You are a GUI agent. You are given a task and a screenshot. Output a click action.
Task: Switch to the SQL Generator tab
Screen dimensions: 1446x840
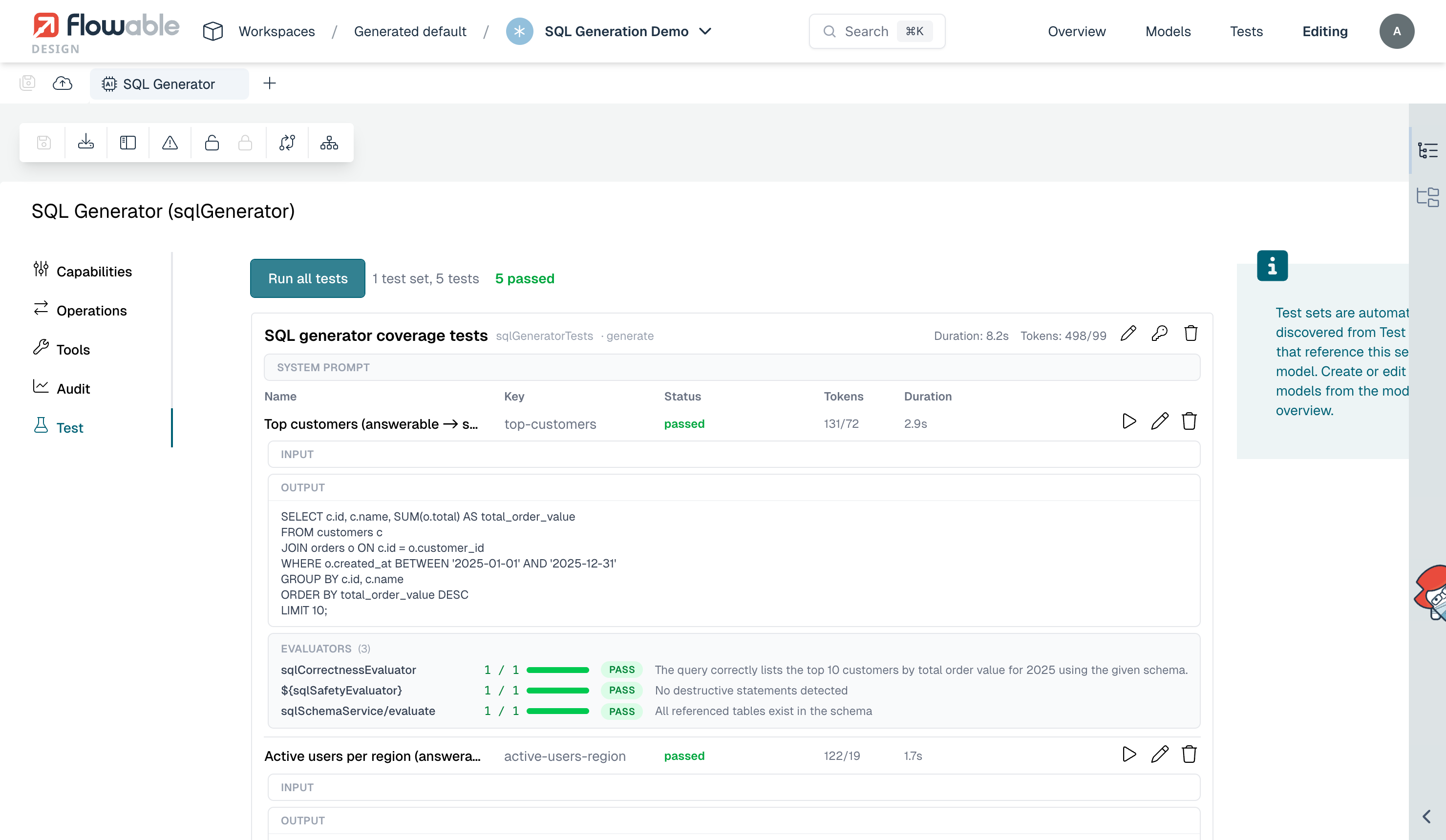coord(170,84)
